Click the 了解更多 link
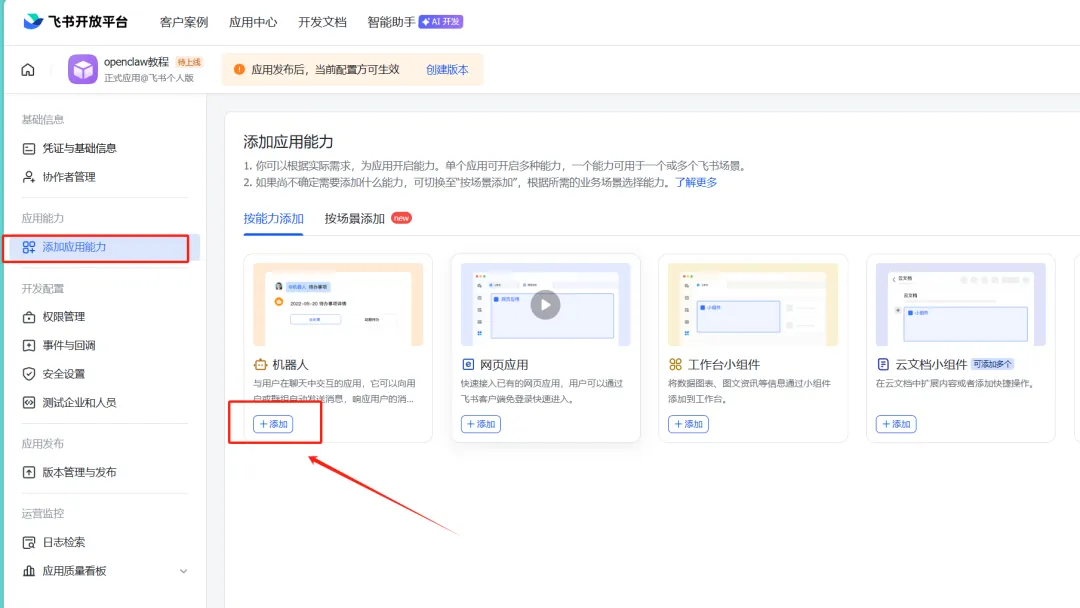Screen dimensions: 1080x608 point(696,182)
